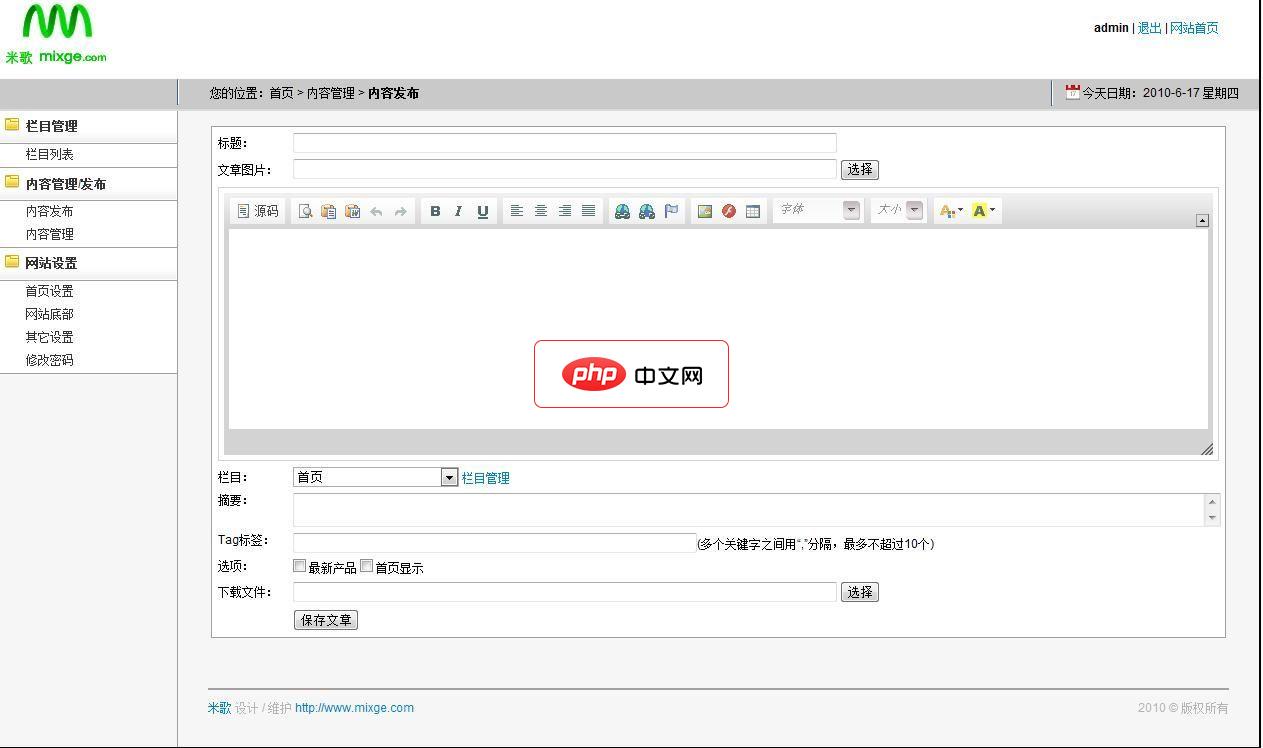Viewport: 1263px width, 748px height.
Task: Click the undo arrow in the editor
Action: [375, 210]
